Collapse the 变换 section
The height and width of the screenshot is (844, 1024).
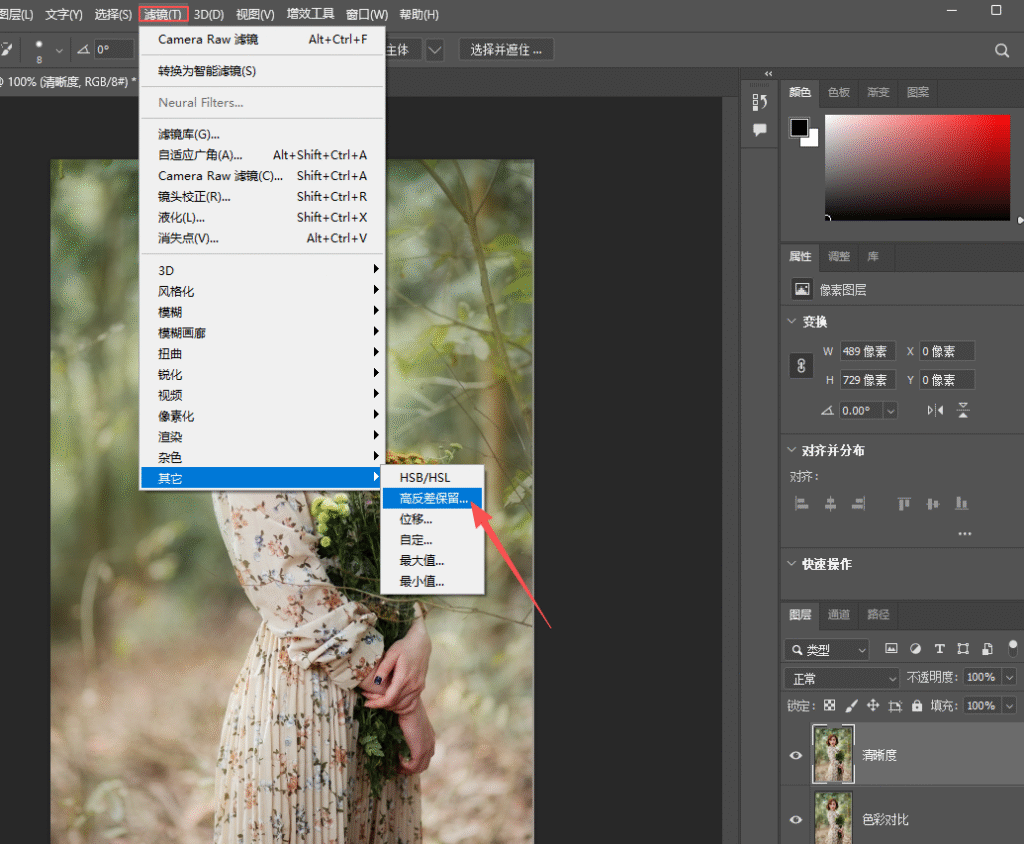point(792,321)
